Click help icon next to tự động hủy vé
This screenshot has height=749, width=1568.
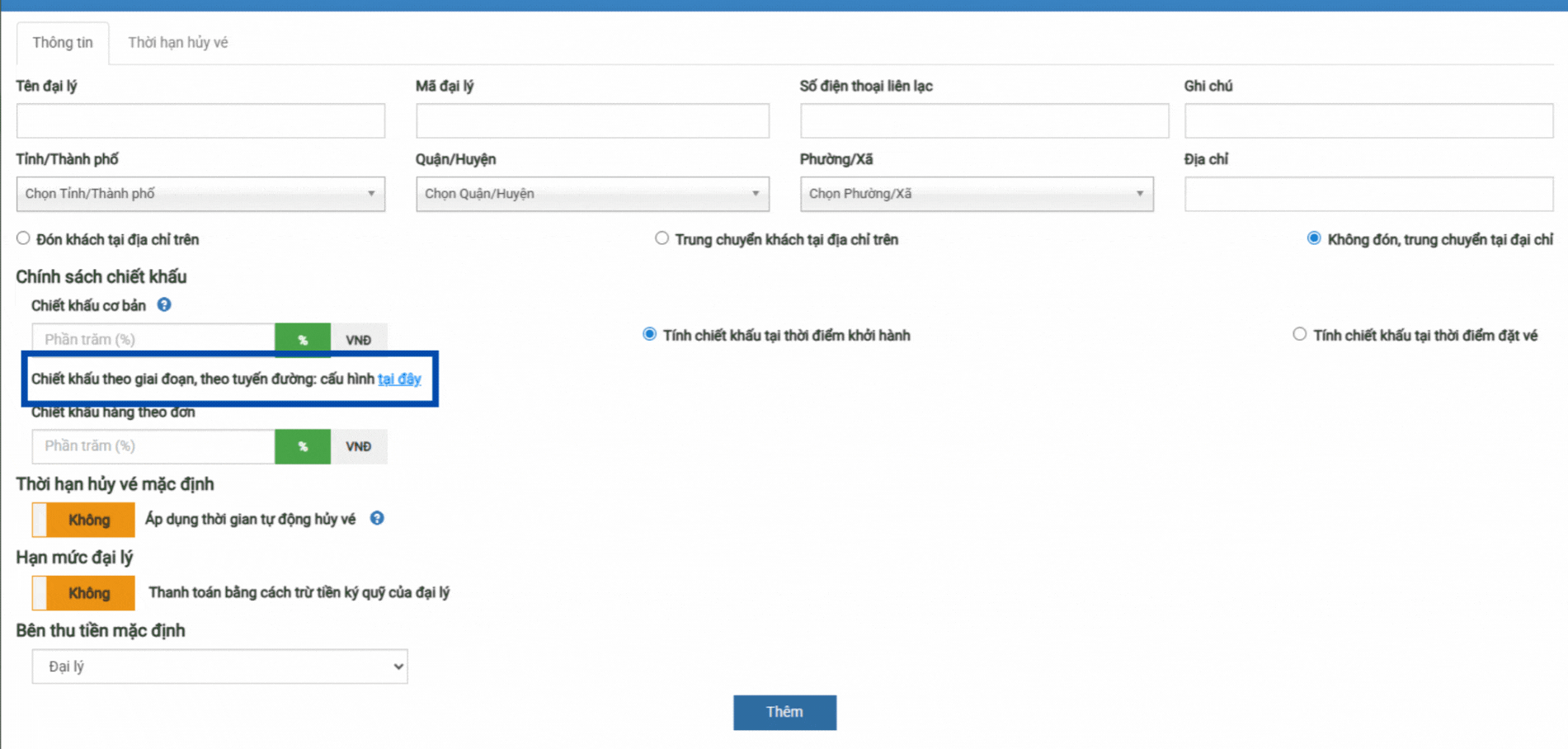pos(377,519)
